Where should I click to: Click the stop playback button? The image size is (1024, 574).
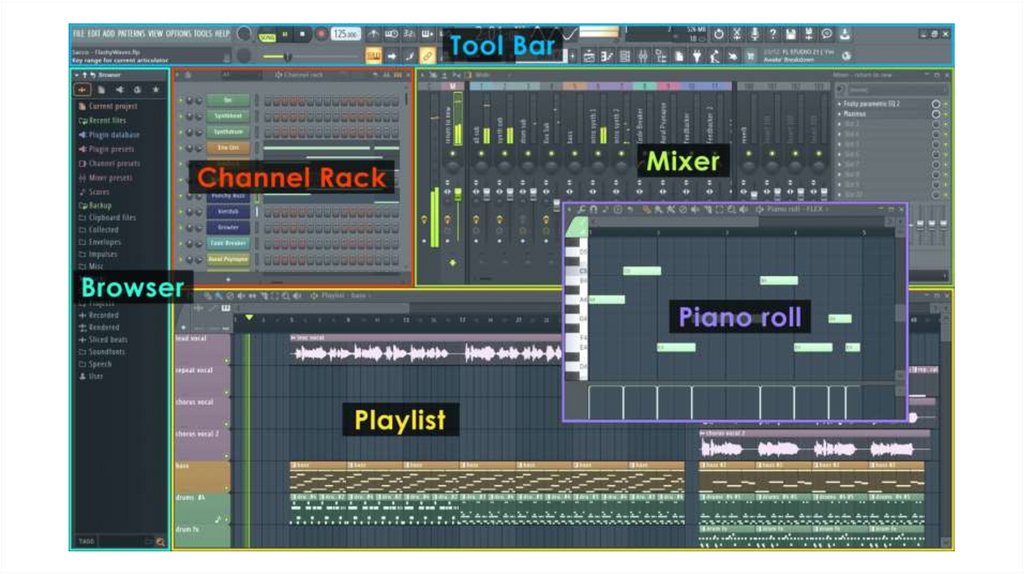coord(302,34)
